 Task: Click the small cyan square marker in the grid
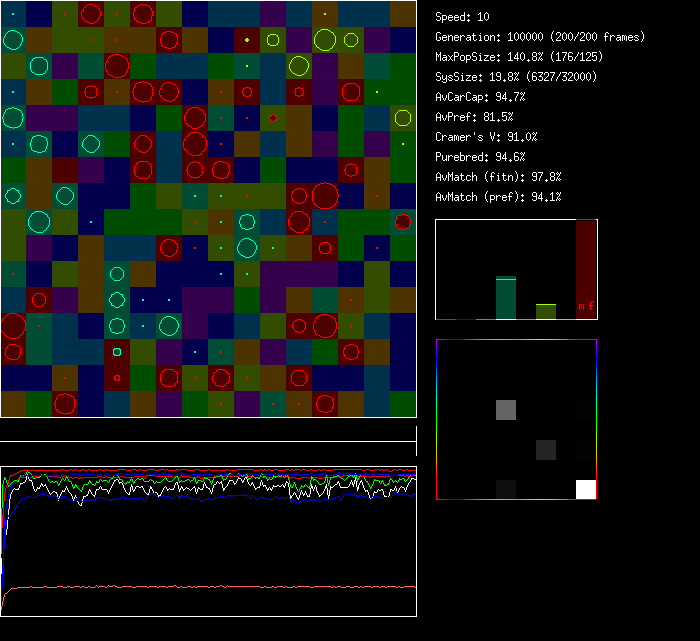(117, 351)
